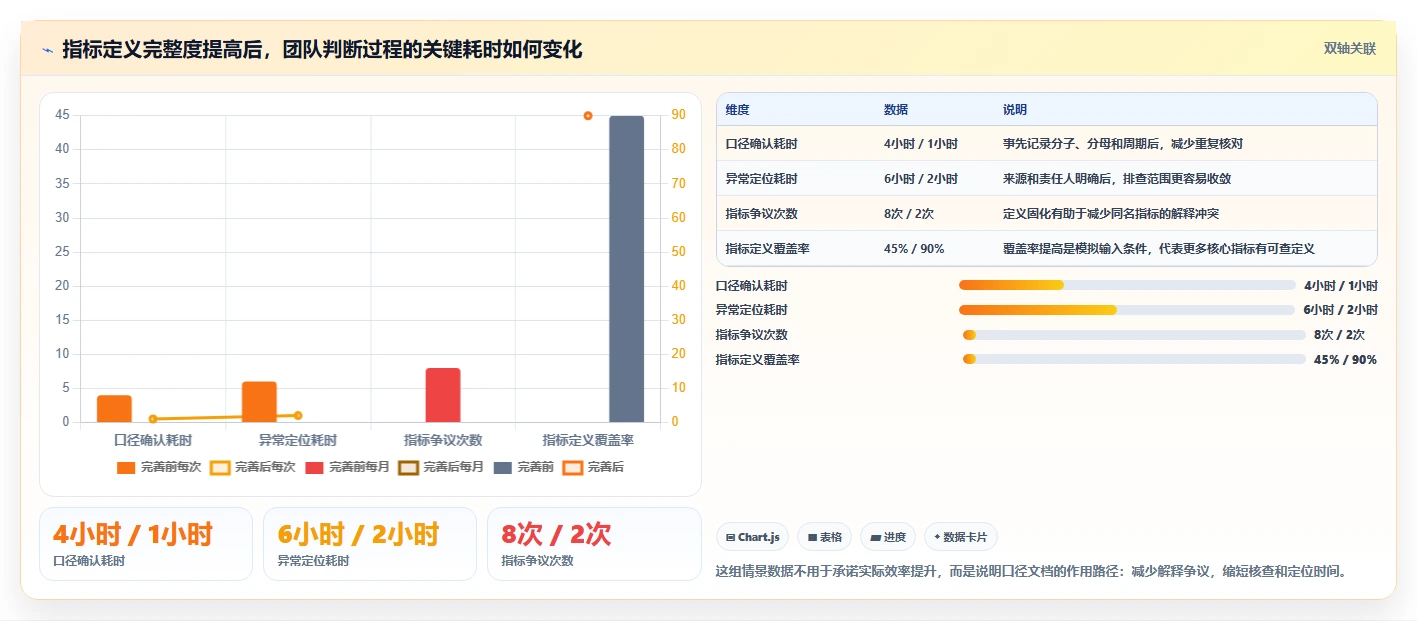The image size is (1417, 621).
Task: Click the gray-blue bar for 指标定义覆盖率
Action: [x=627, y=269]
